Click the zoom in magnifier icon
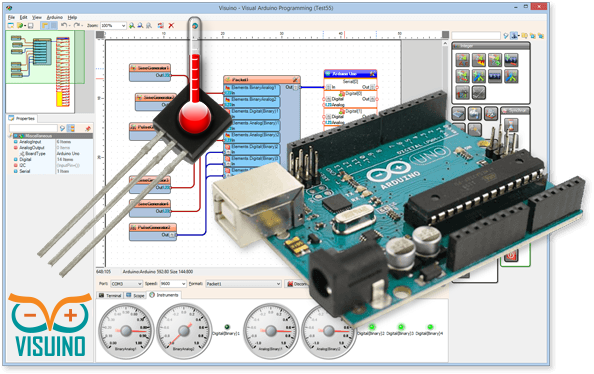594x374 pixels. [x=132, y=25]
